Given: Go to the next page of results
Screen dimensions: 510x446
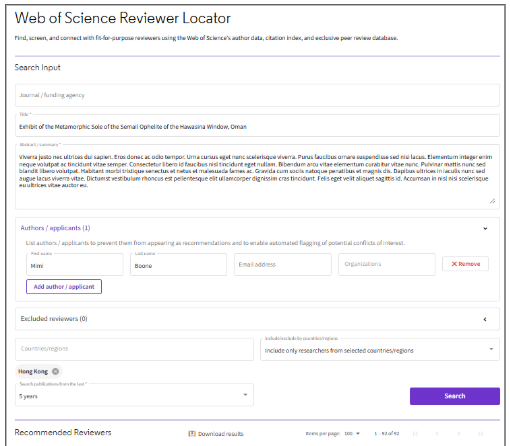Looking at the screenshot, I should [459, 433].
